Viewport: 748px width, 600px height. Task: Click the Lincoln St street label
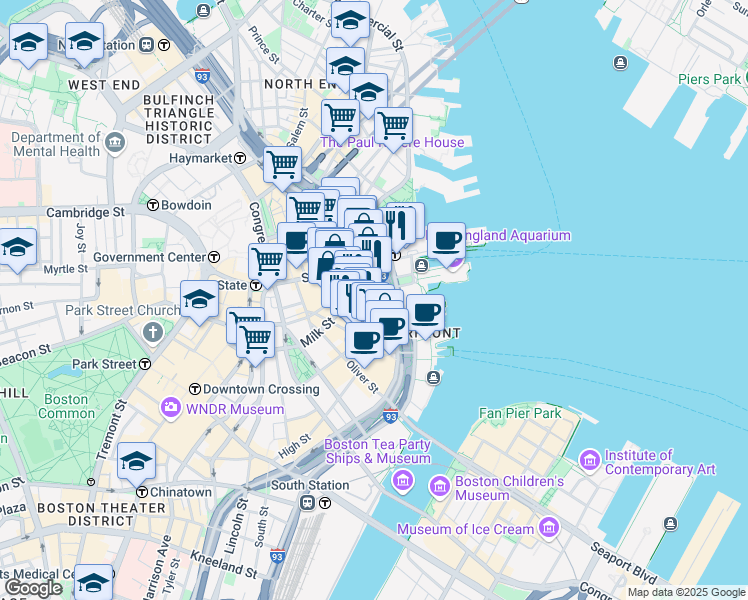[x=237, y=527]
